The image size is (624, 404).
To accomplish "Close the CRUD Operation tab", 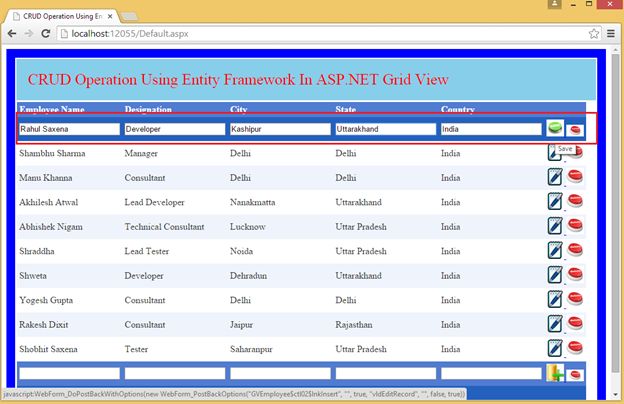I will pos(110,16).
